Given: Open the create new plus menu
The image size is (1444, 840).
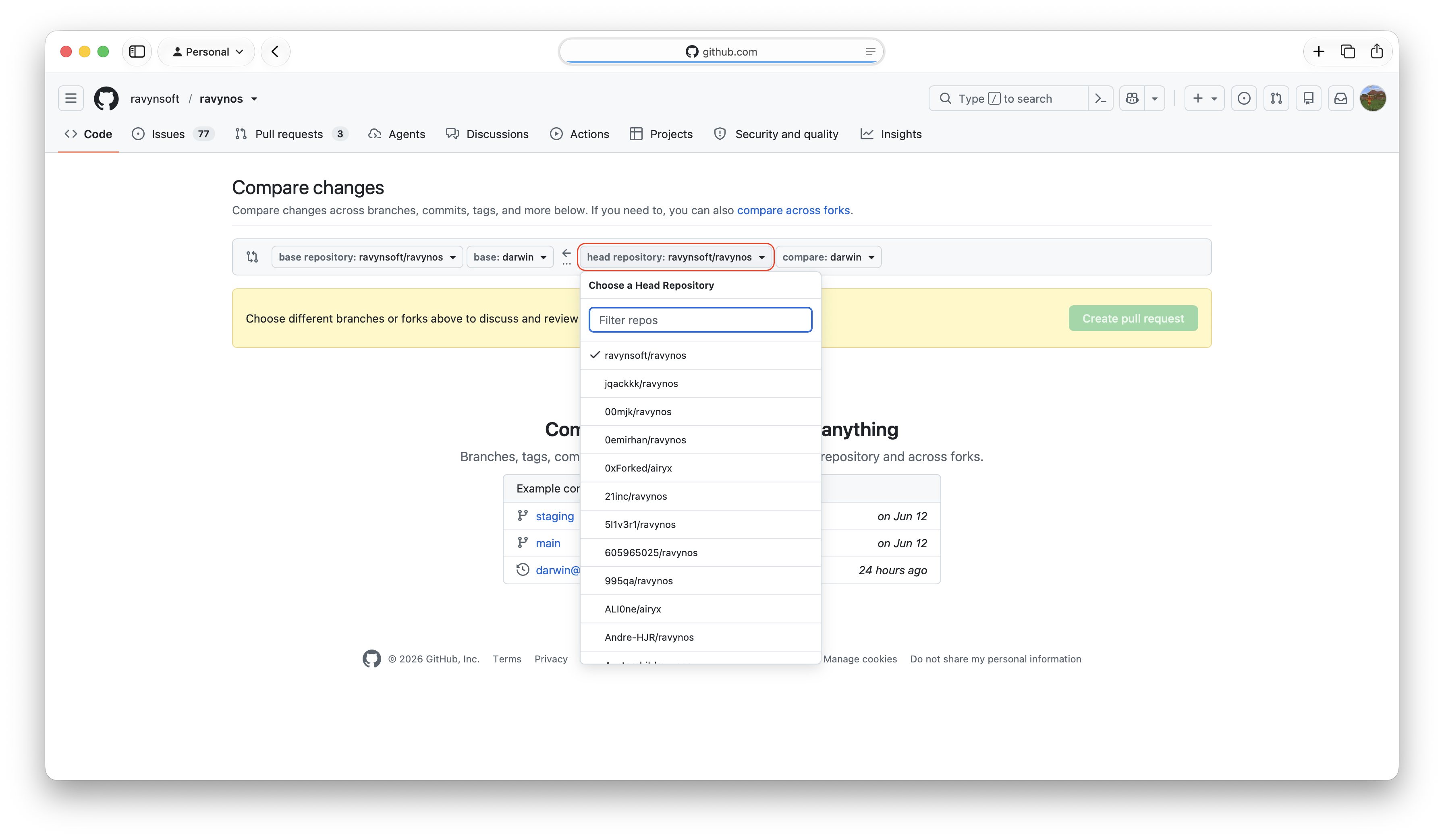Looking at the screenshot, I should pyautogui.click(x=1204, y=99).
